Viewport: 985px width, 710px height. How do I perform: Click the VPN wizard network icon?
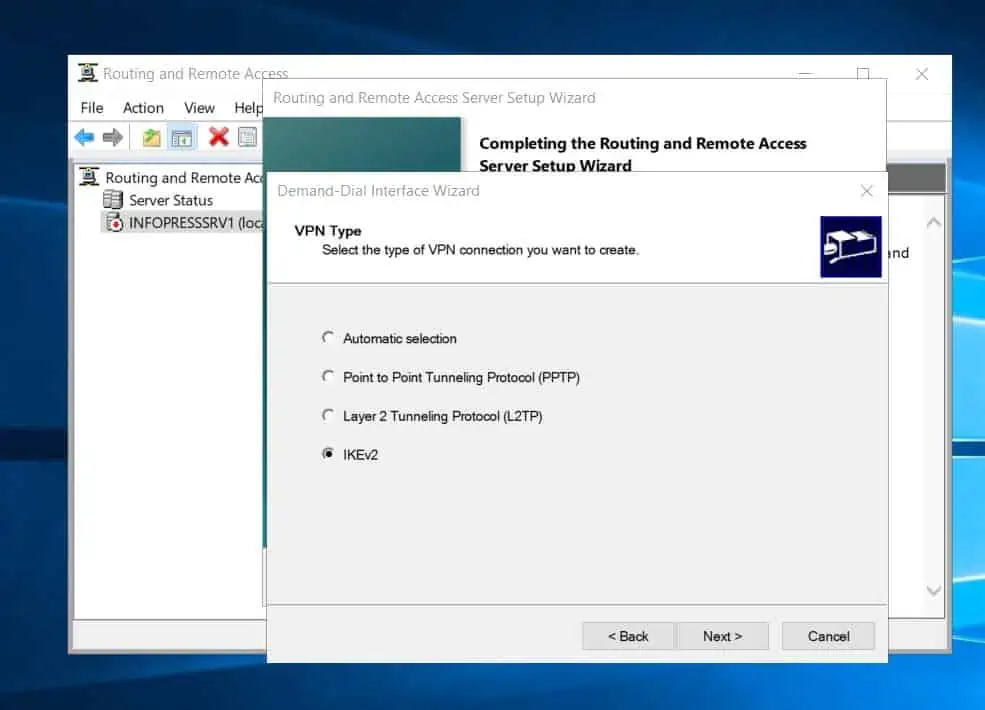pos(850,247)
